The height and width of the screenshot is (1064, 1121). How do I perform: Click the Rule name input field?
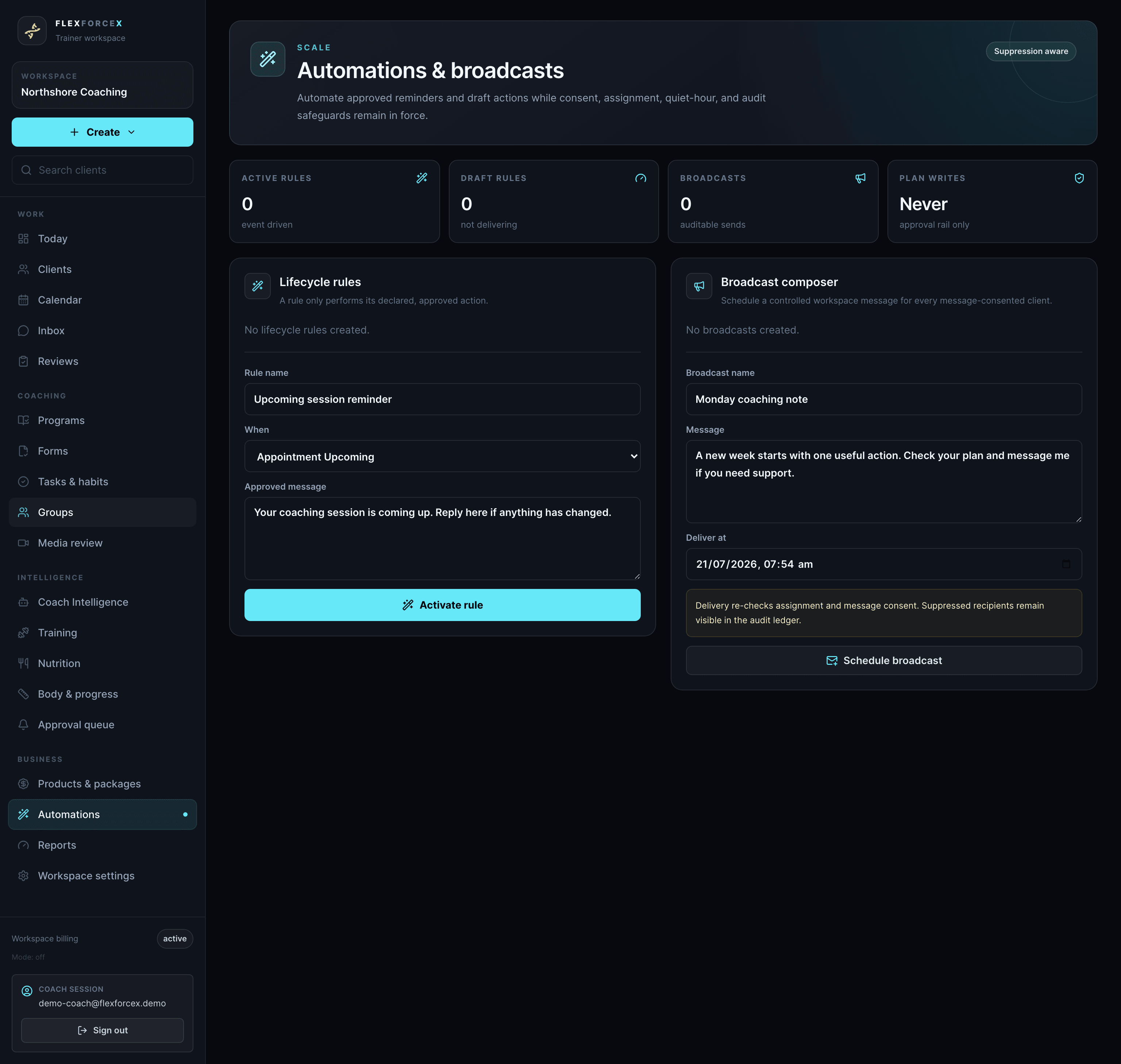[443, 399]
